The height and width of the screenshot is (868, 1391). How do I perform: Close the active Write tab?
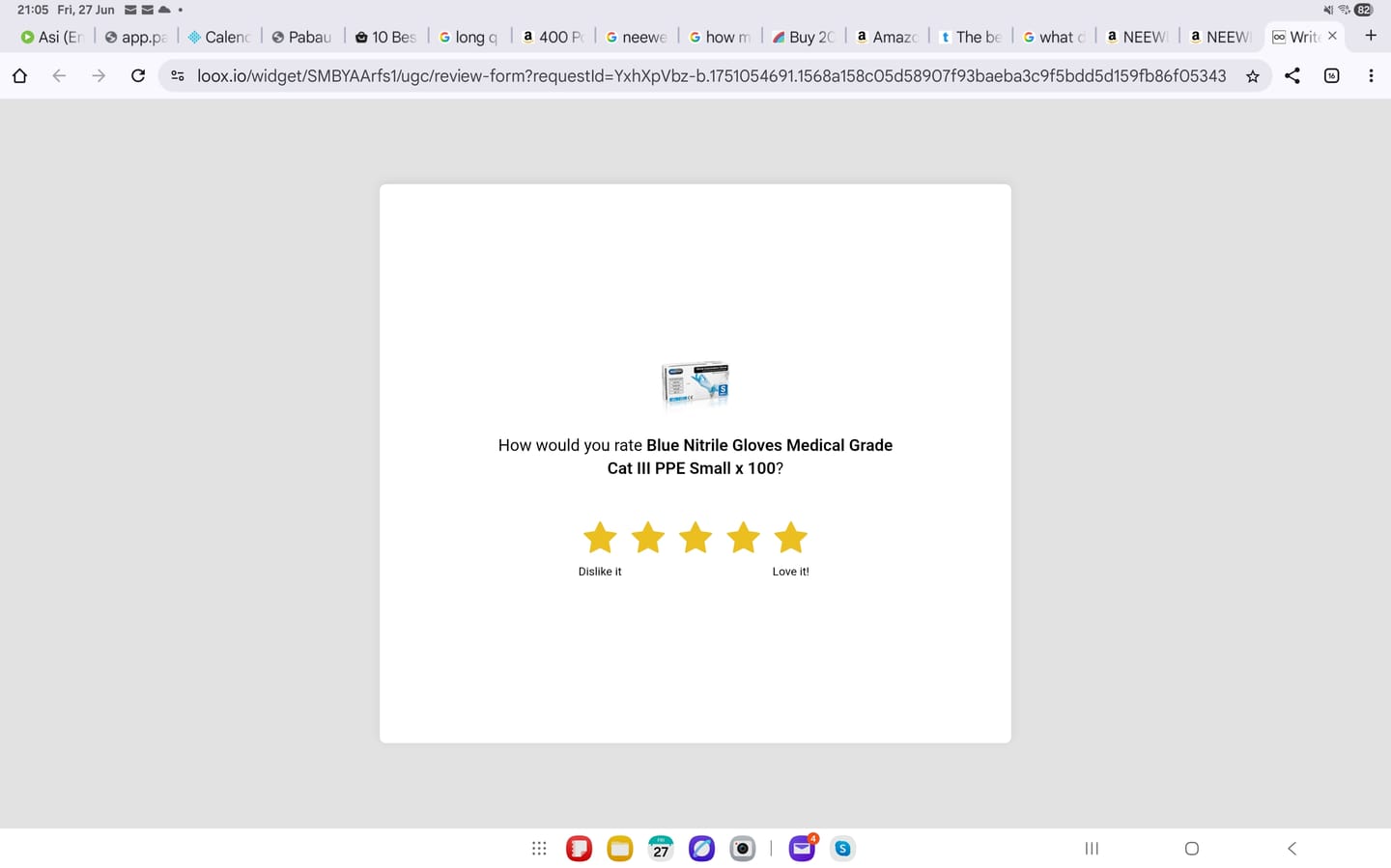point(1333,36)
